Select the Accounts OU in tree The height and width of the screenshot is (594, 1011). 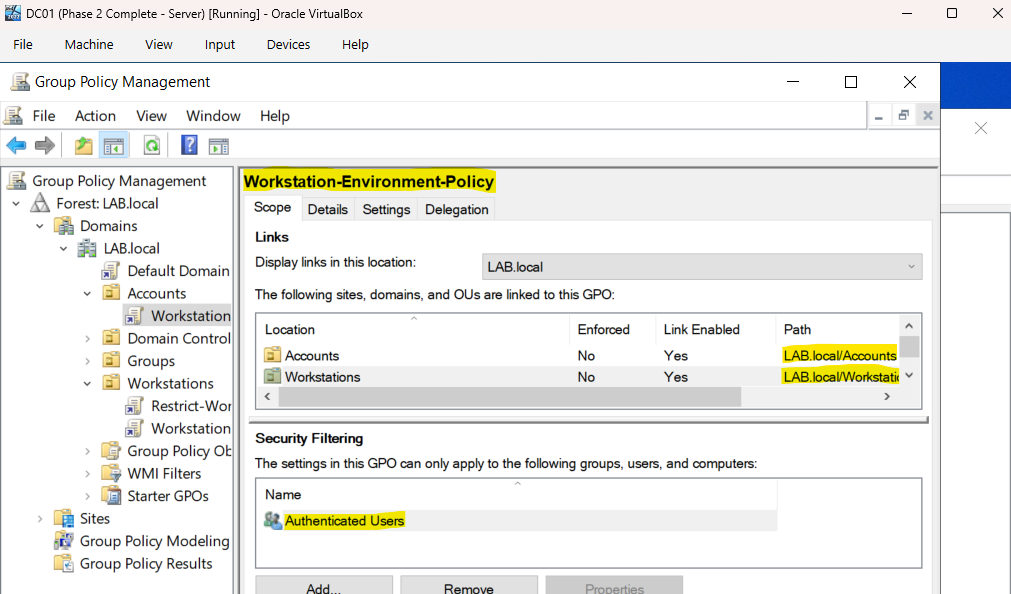coord(157,293)
